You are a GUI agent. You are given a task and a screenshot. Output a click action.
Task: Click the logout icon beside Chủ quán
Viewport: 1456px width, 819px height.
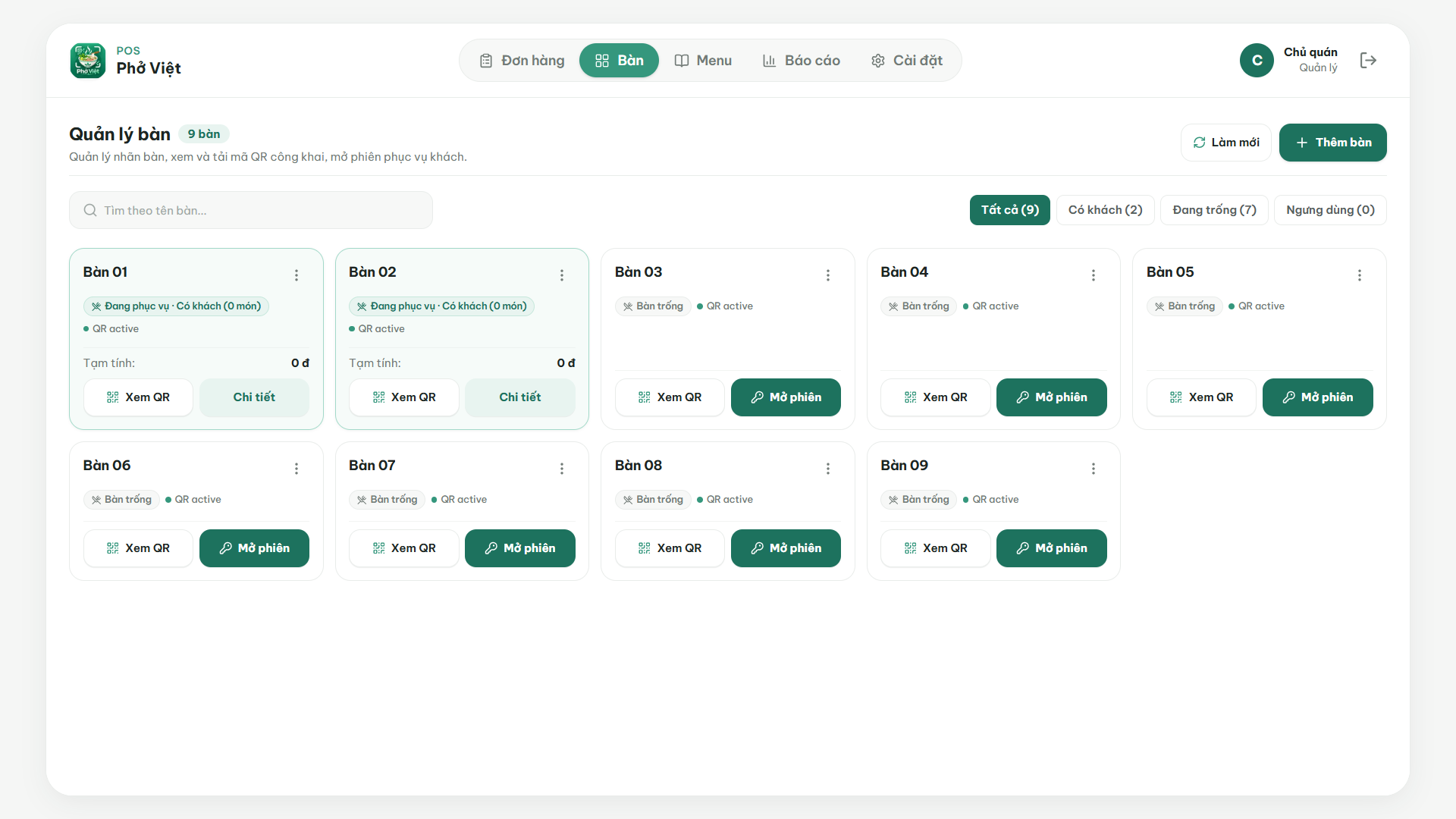point(1368,61)
